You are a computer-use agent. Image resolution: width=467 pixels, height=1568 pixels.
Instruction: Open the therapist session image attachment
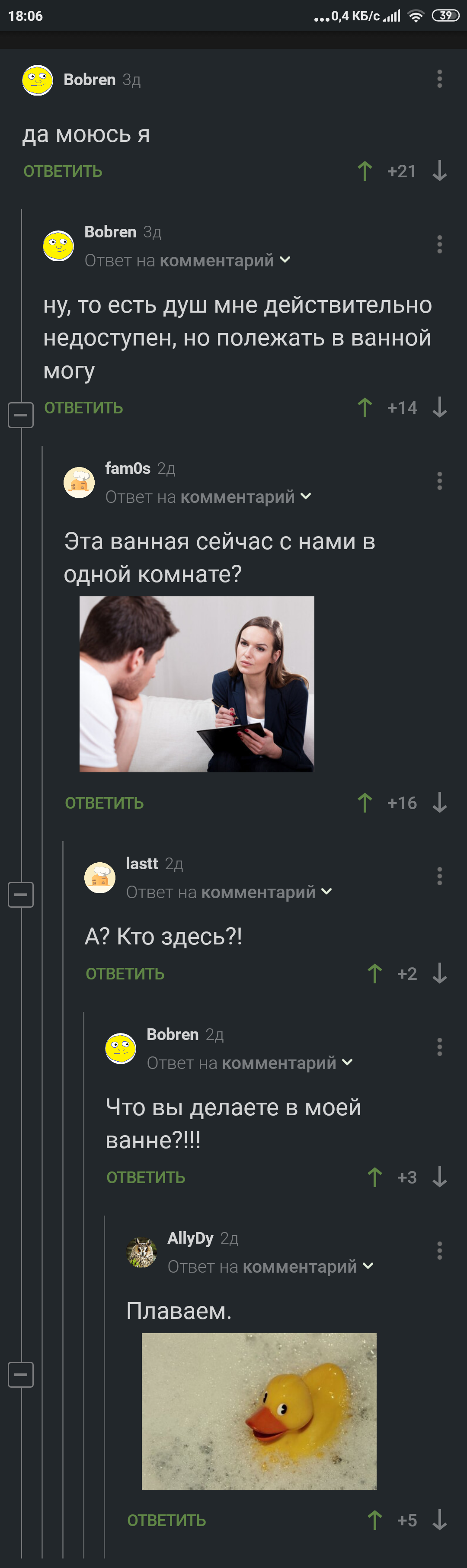197,684
